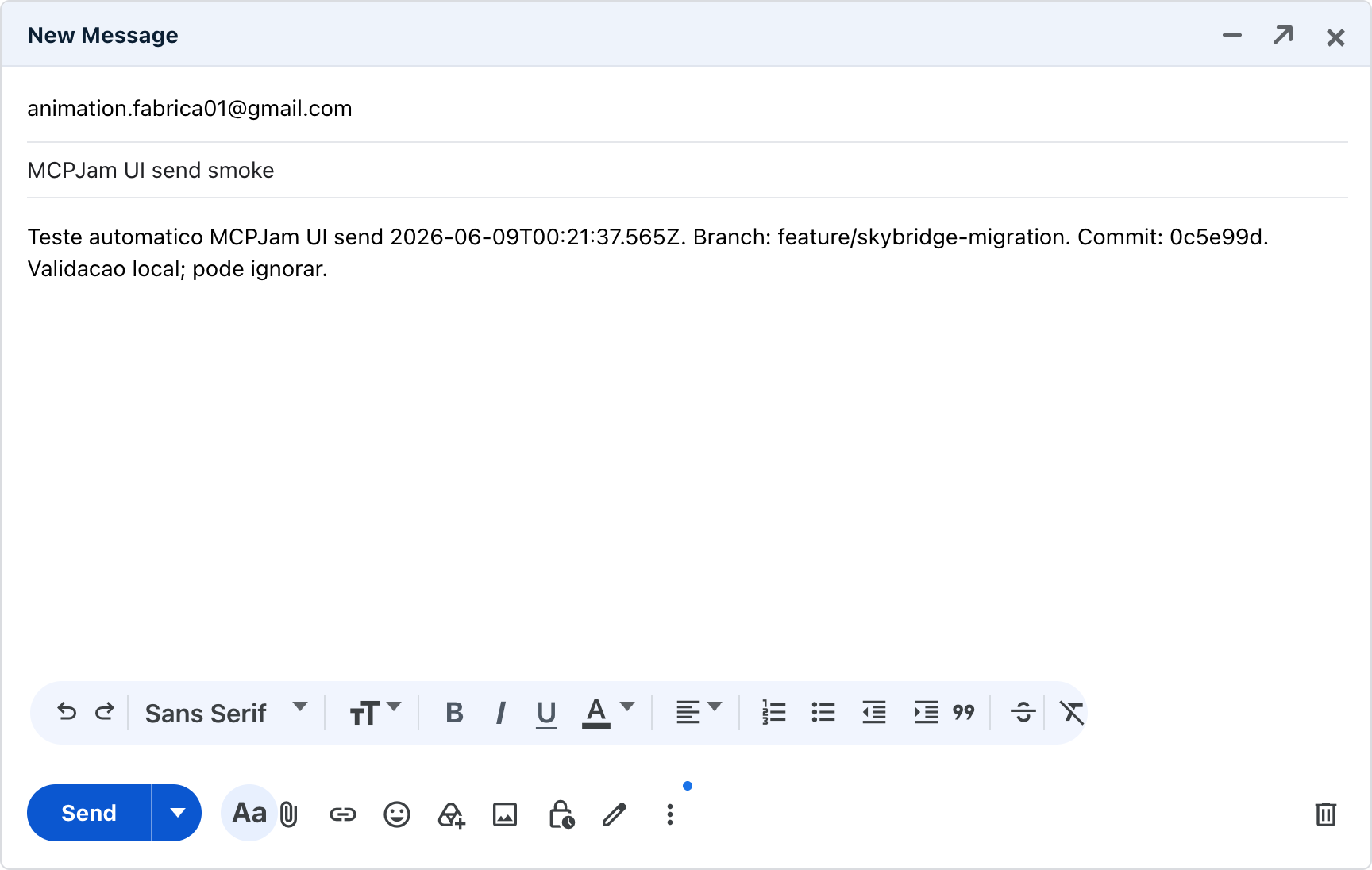Click into the message body text
The width and height of the screenshot is (1372, 870).
coord(648,252)
